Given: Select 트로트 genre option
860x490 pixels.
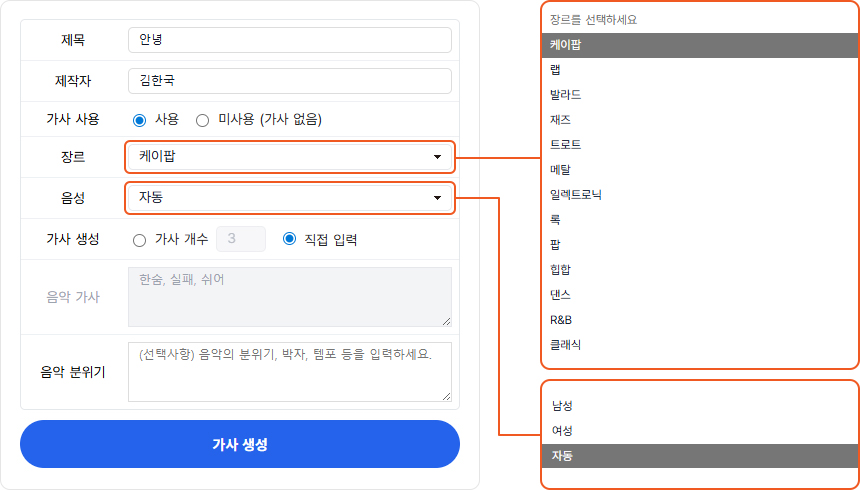Looking at the screenshot, I should pyautogui.click(x=566, y=145).
